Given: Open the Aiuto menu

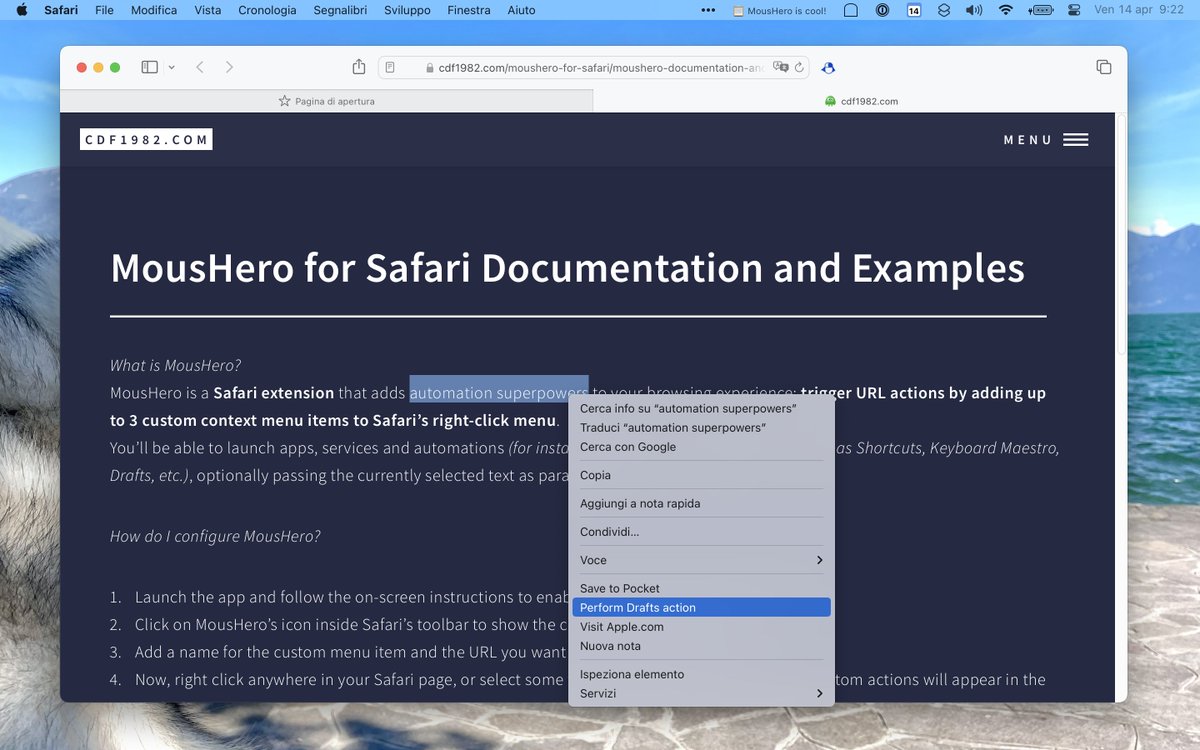Looking at the screenshot, I should 521,10.
